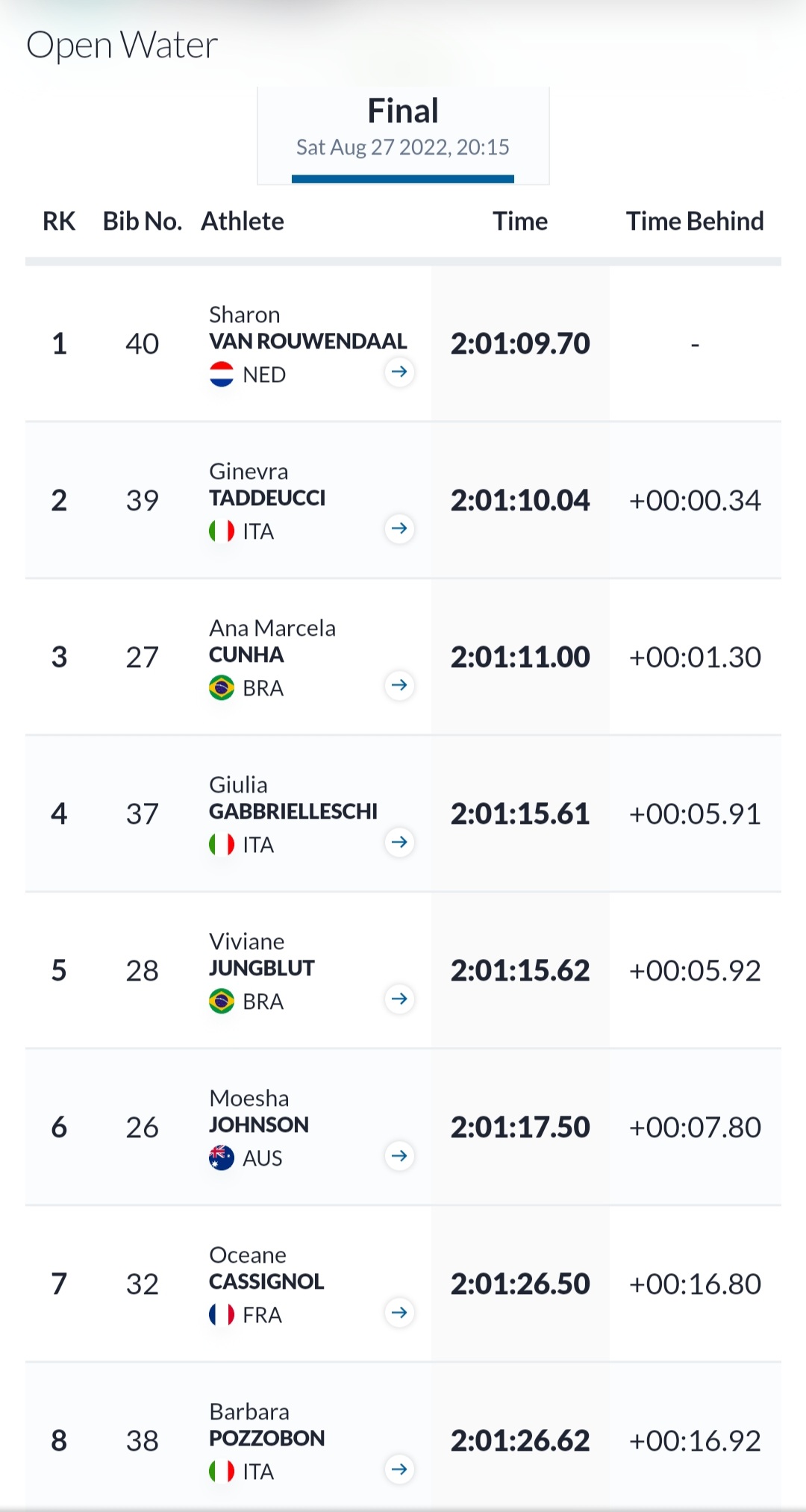Click the Time column header

[x=519, y=221]
